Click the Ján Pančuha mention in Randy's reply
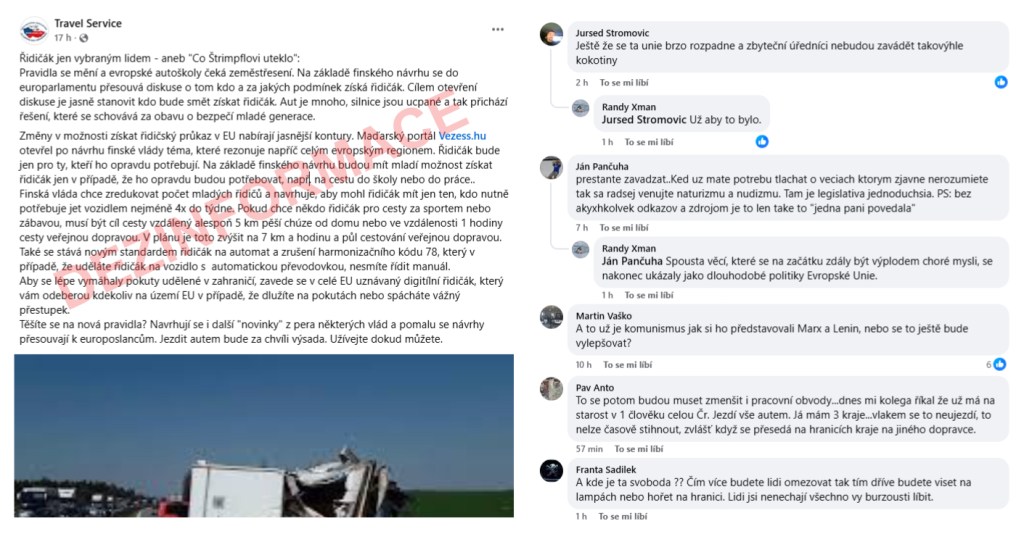Screen dimensions: 1024x542 point(632,261)
